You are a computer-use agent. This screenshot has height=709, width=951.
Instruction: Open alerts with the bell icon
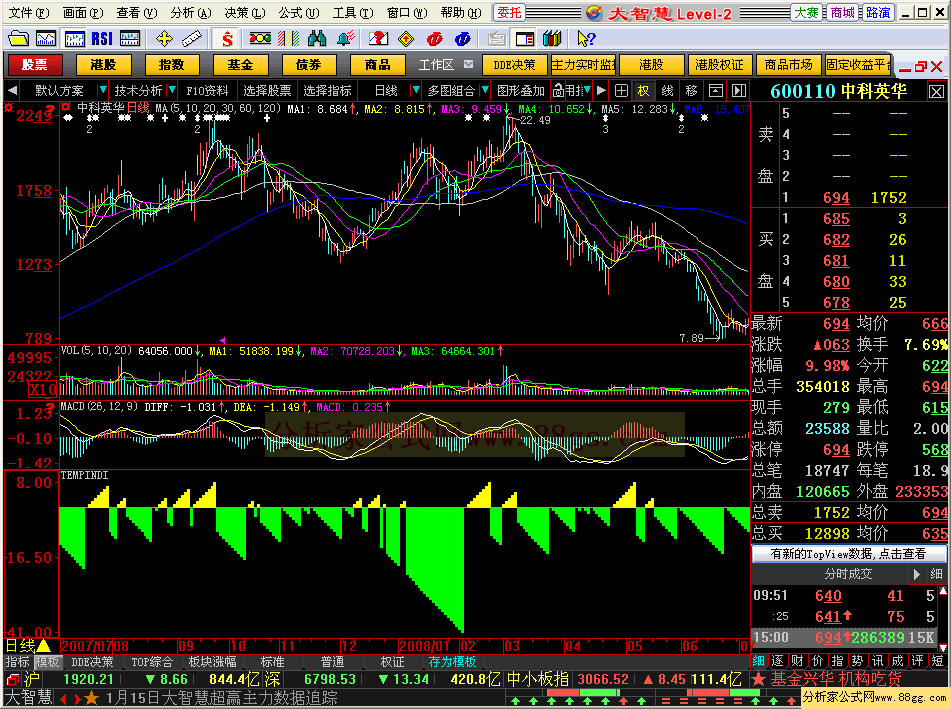click(x=345, y=39)
